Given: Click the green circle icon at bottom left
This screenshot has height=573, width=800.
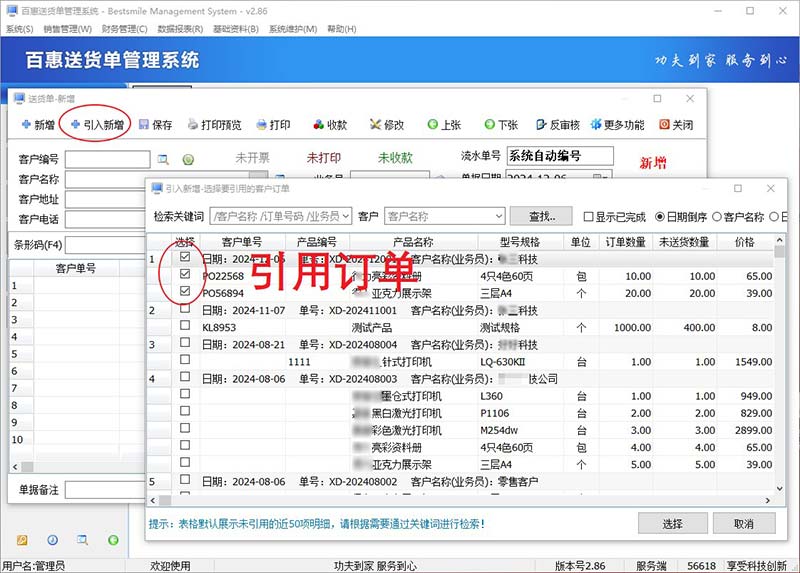Looking at the screenshot, I should [113, 540].
